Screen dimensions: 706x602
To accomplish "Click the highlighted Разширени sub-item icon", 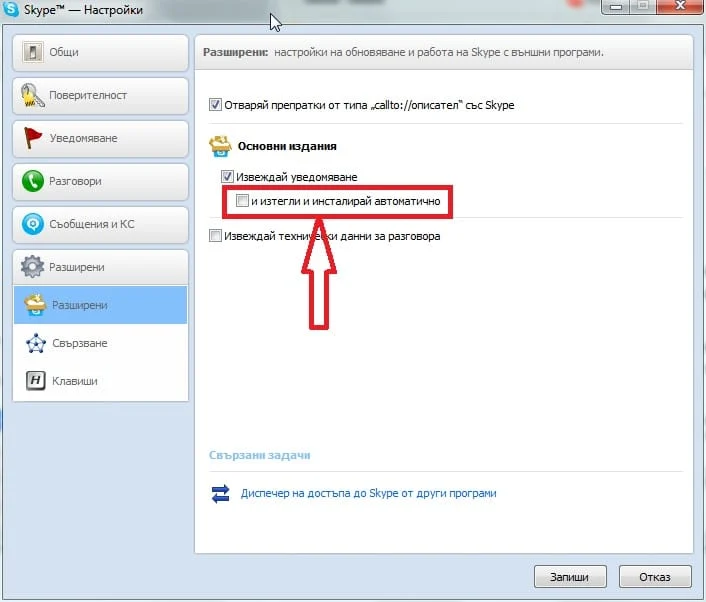I will click(x=35, y=305).
